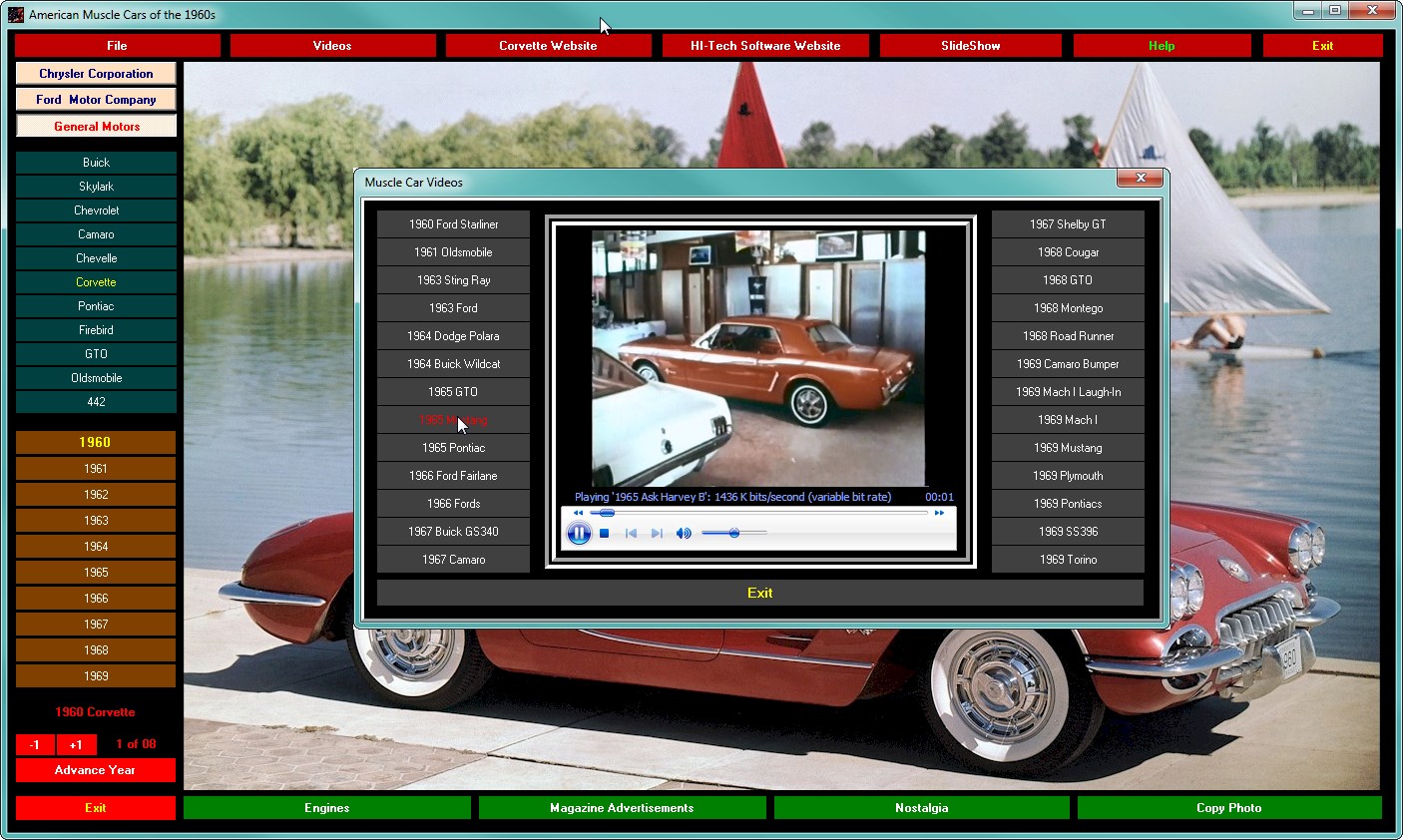Mute the video player sound
1403x840 pixels.
684,534
